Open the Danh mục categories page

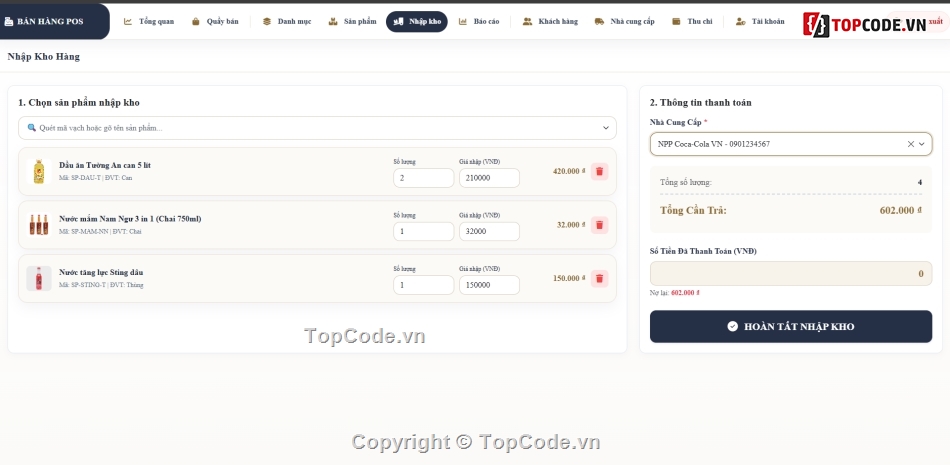click(287, 21)
